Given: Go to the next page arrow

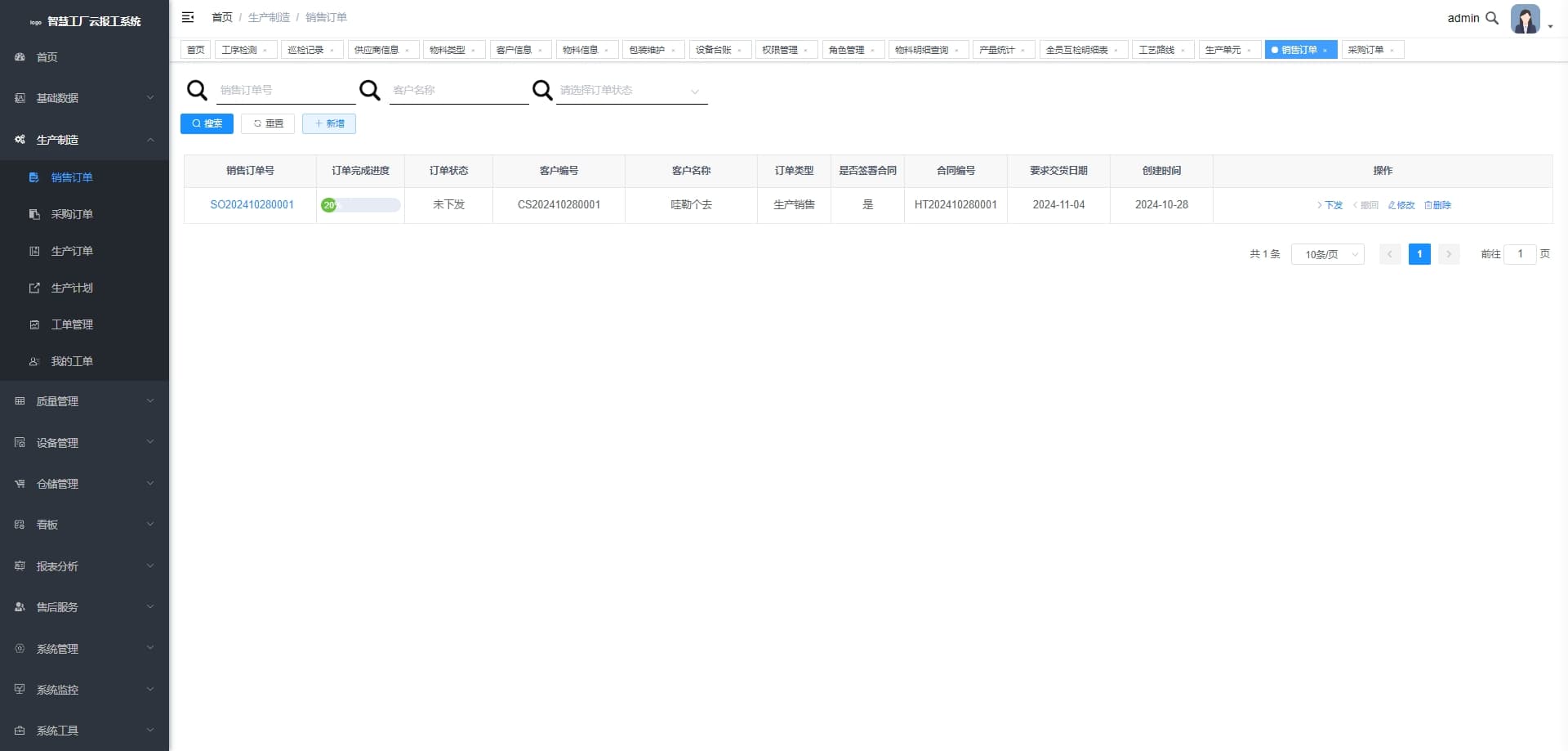Looking at the screenshot, I should [1449, 254].
